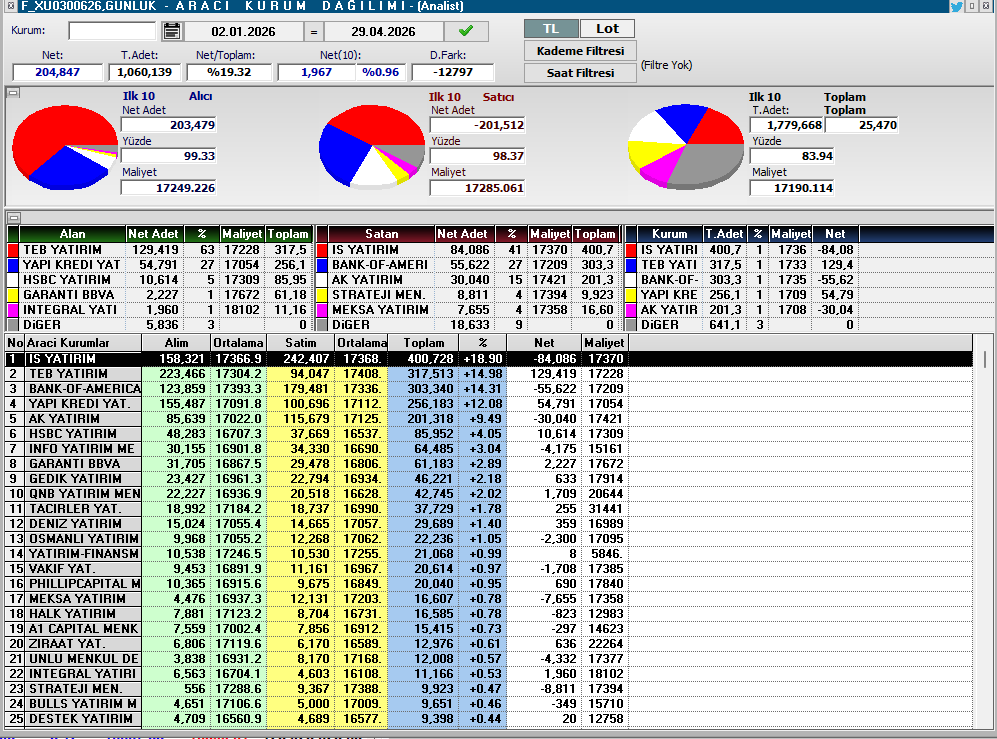Click the seller Net Adet -201,512 field
This screenshot has width=997, height=739.
478,125
